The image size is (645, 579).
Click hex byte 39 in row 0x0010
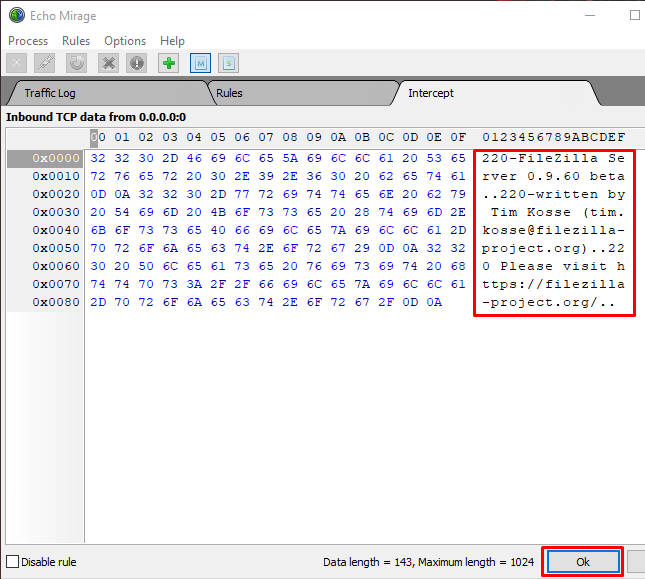[266, 176]
